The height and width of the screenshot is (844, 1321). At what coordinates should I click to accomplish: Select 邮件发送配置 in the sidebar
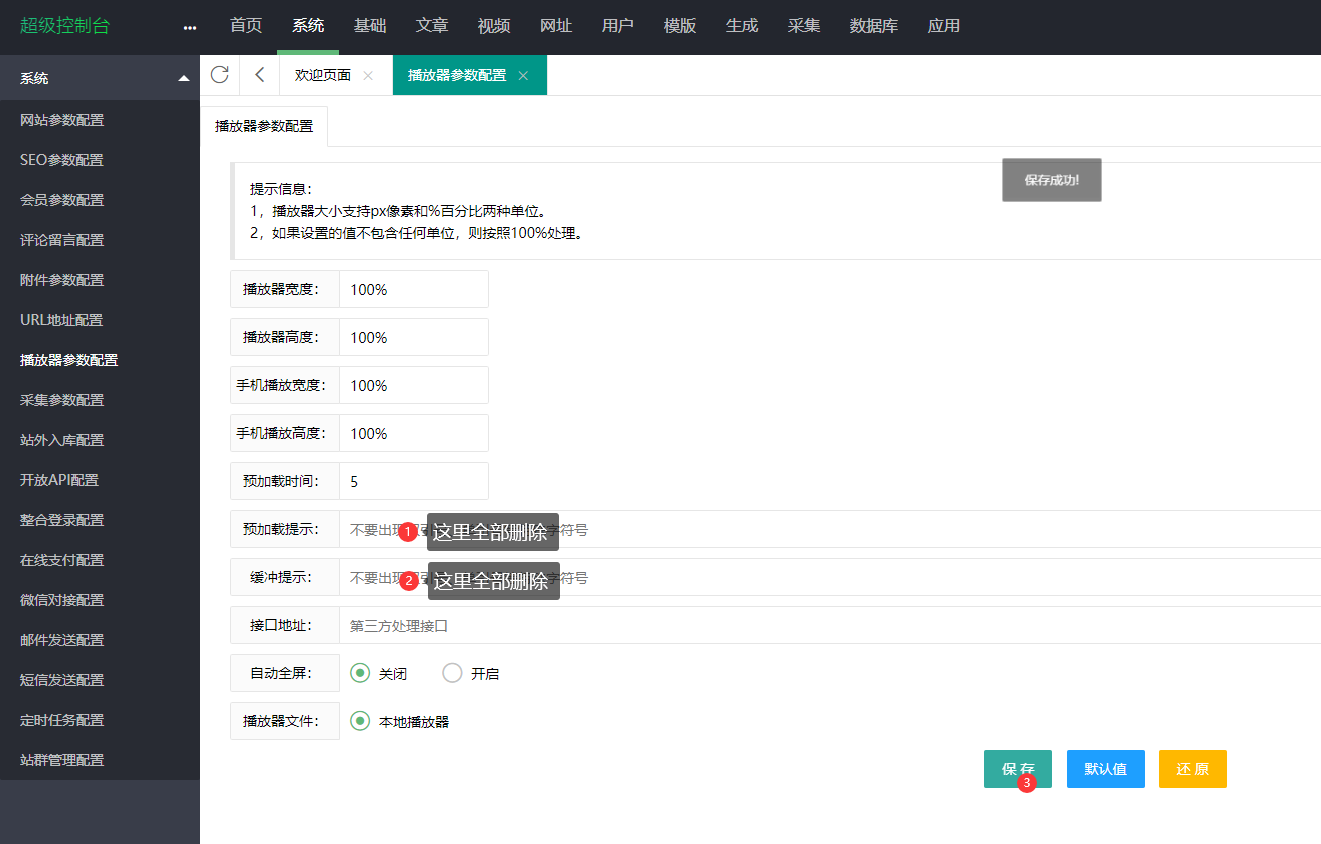click(x=64, y=639)
